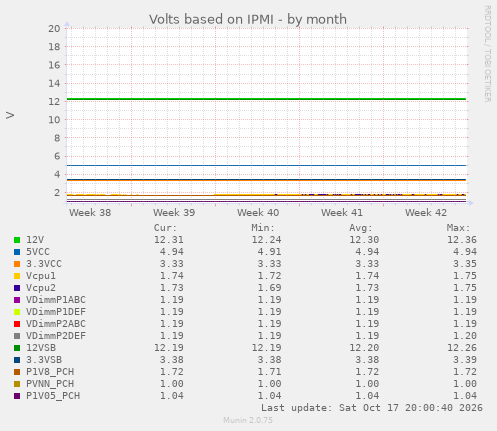The width and height of the screenshot is (497, 431).
Task: Click the dark purple P1V05_PCH legend swatch
Action: pos(17,396)
